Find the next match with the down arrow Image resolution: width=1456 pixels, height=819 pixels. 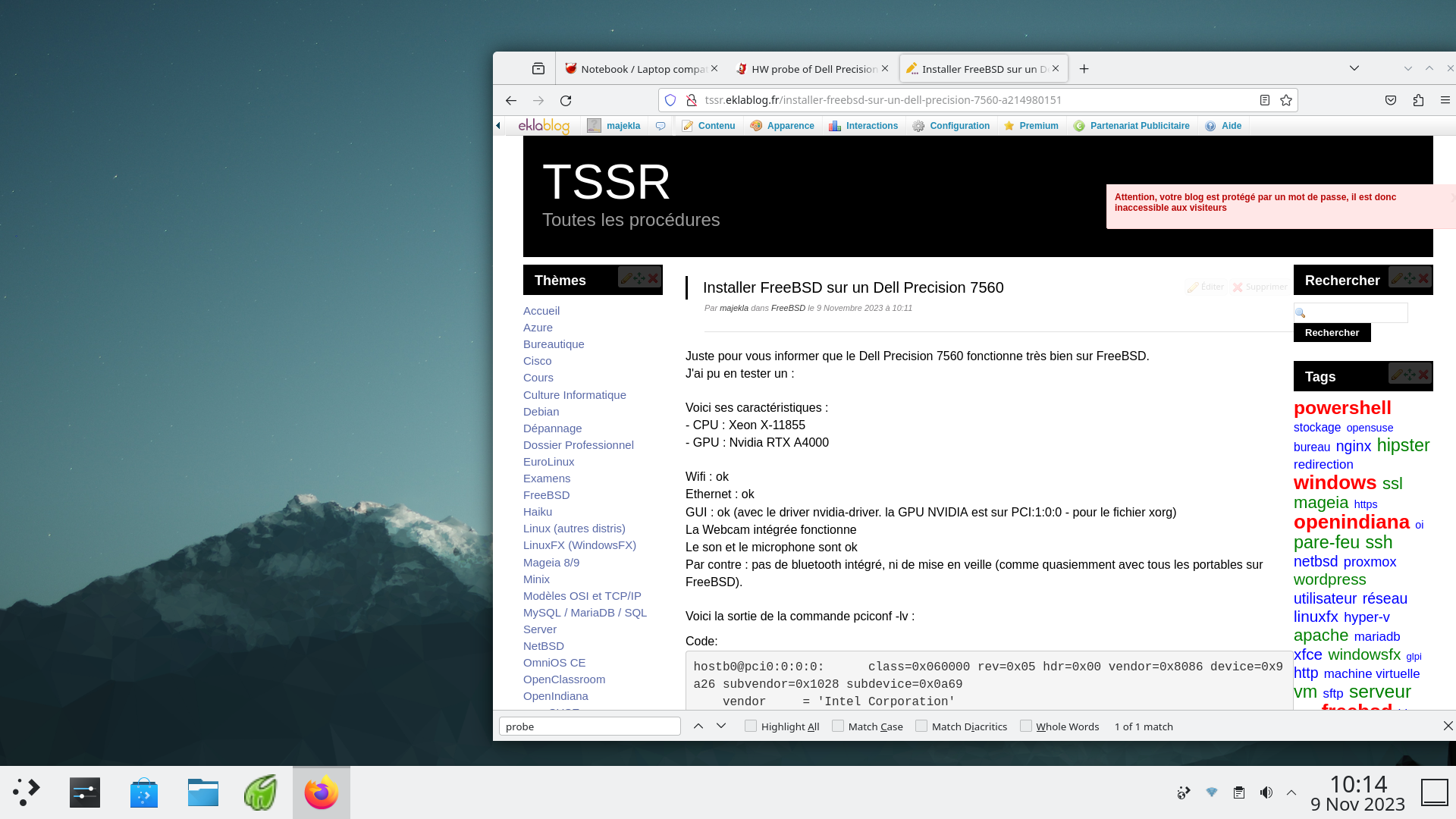tap(721, 726)
